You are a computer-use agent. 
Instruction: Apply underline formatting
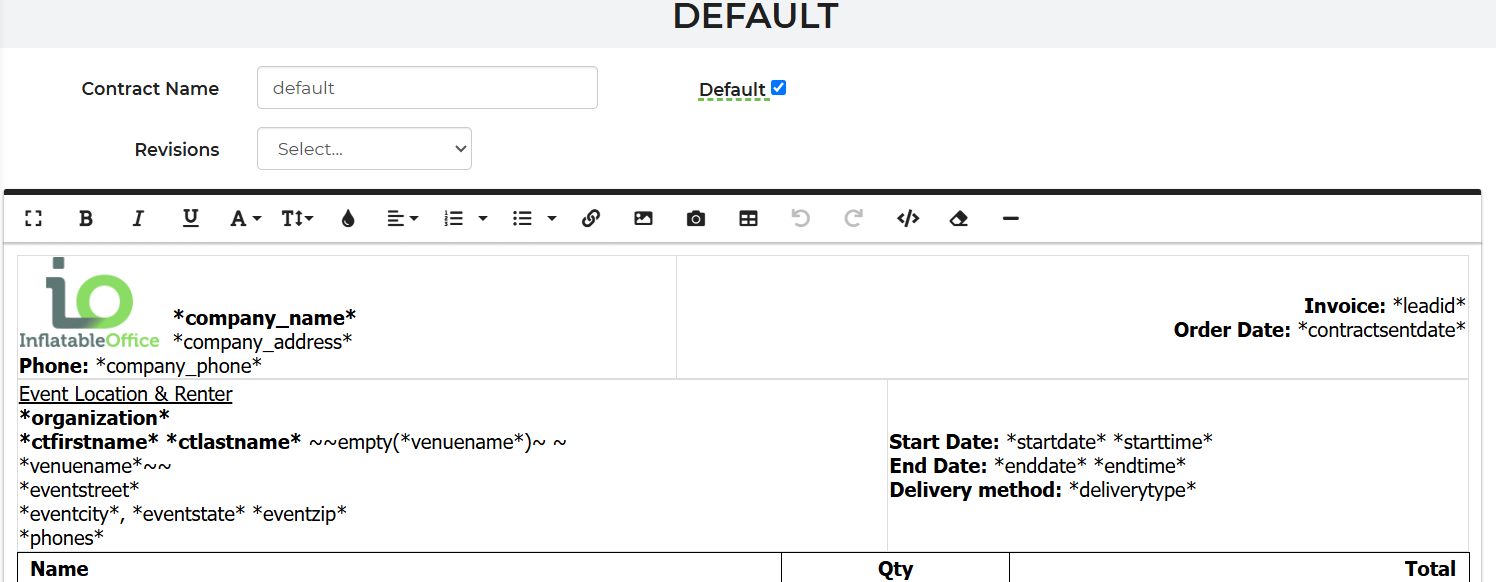[x=190, y=218]
